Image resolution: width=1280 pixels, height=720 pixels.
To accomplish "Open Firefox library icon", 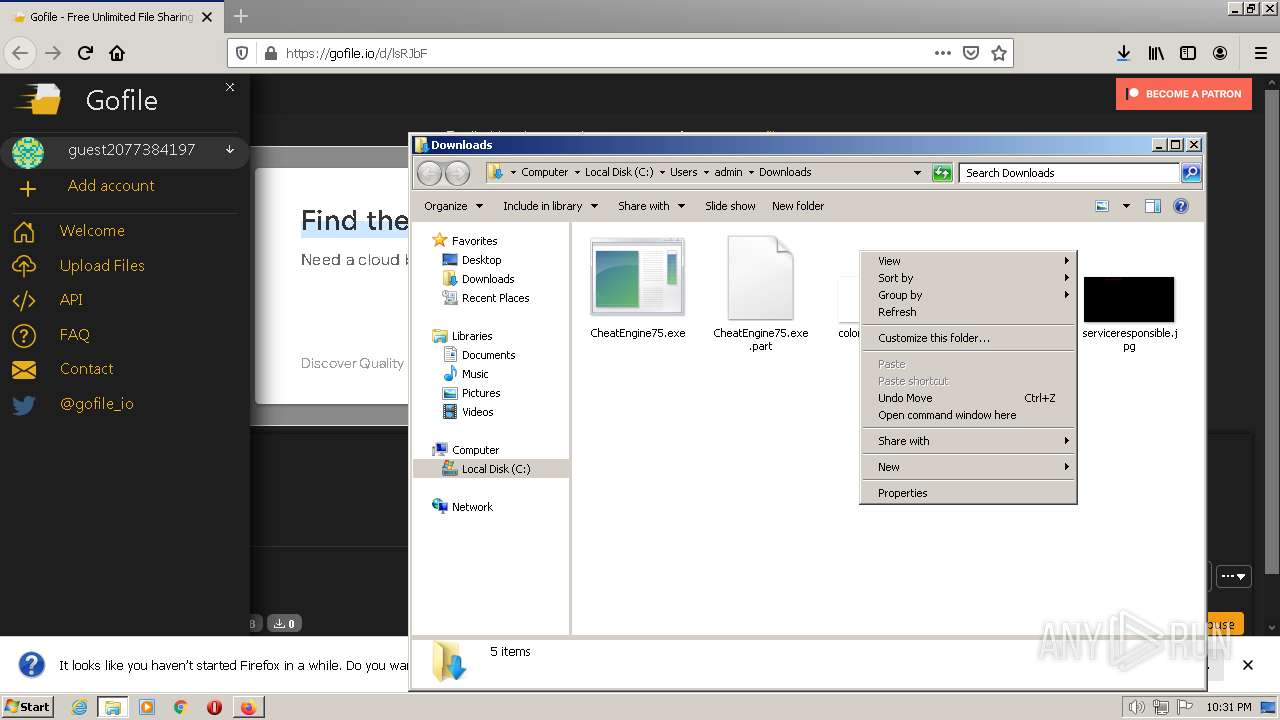I will (x=1156, y=53).
